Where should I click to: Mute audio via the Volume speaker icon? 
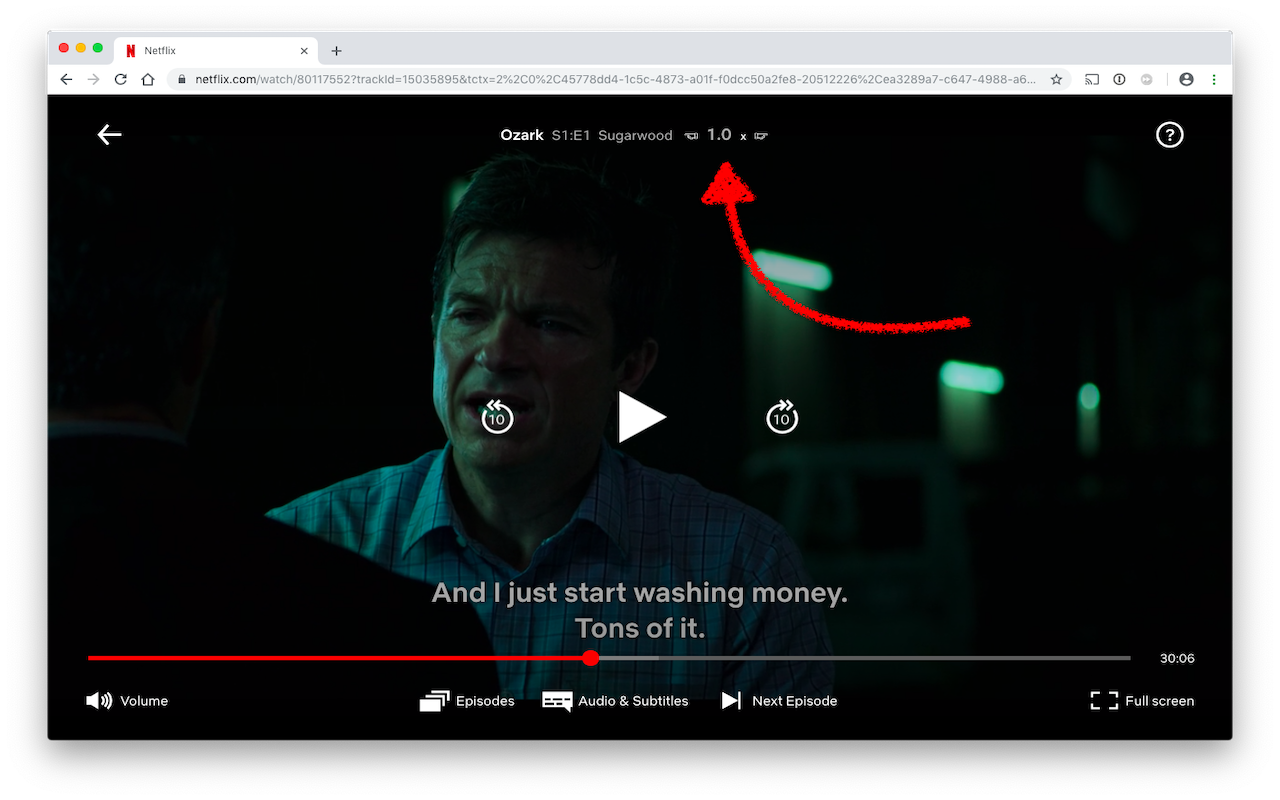point(99,701)
